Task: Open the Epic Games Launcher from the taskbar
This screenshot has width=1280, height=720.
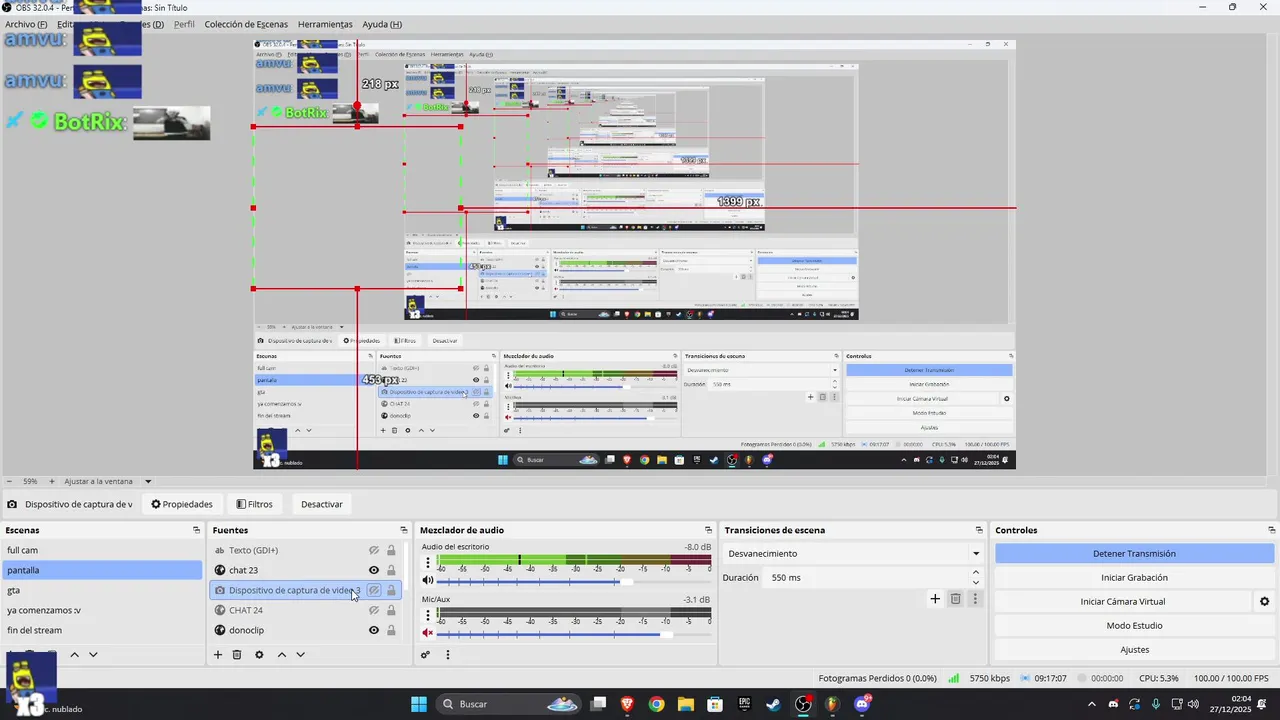Action: [745, 704]
